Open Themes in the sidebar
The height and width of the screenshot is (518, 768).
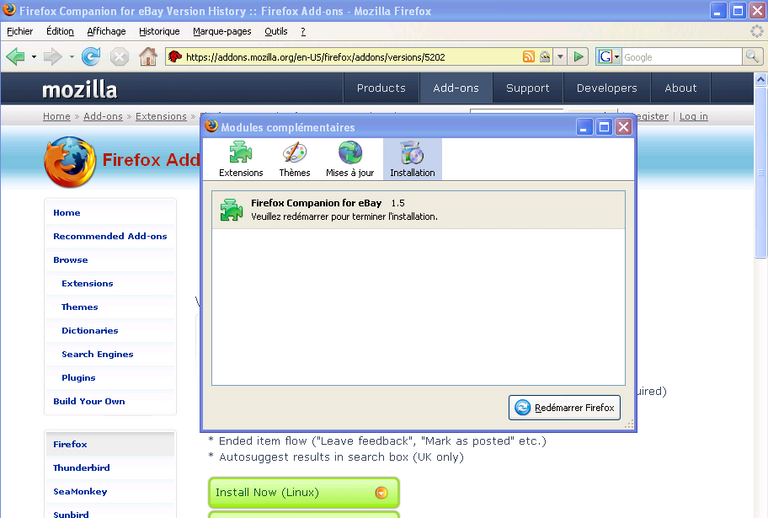tap(79, 307)
